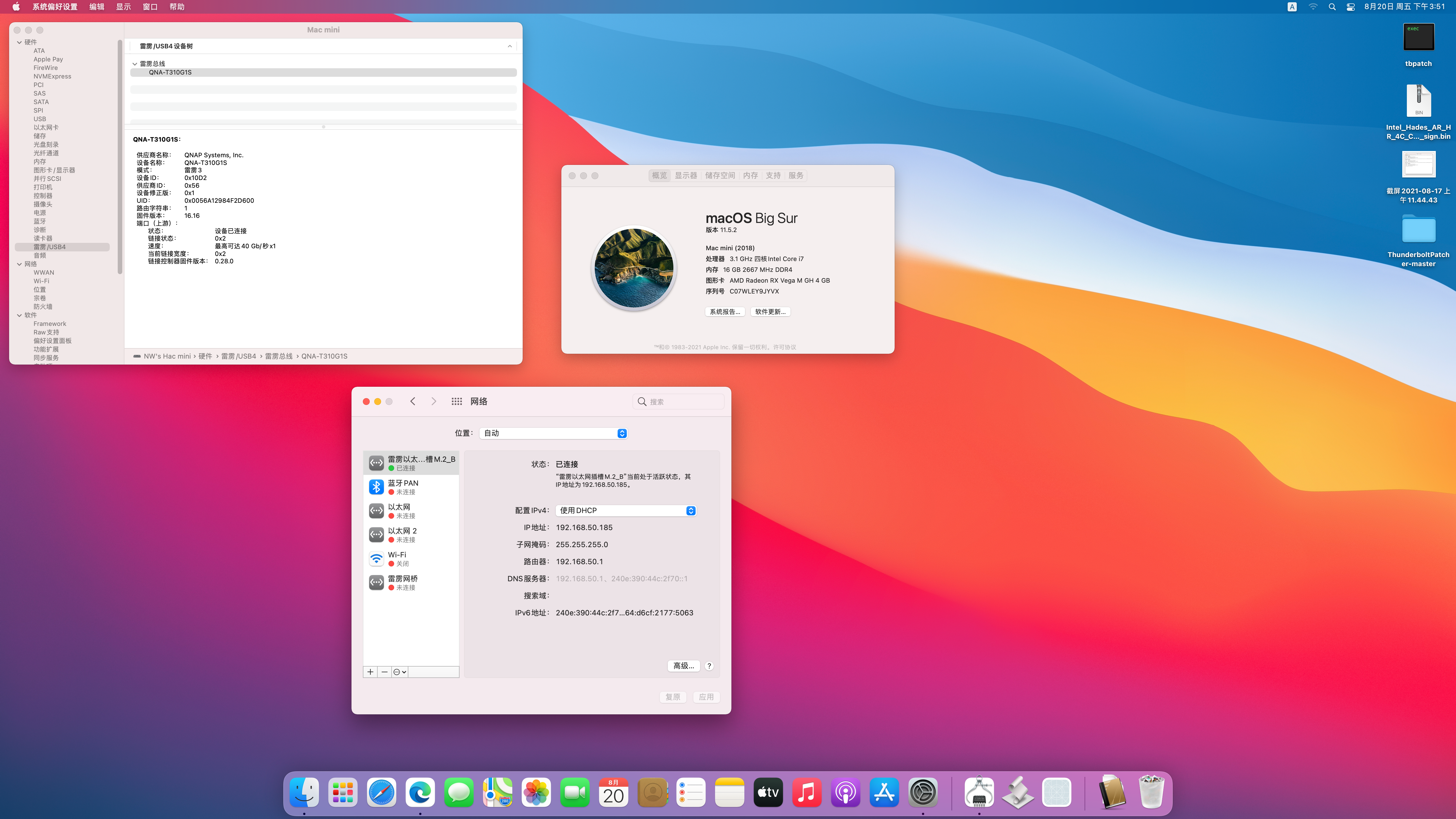The image size is (1456, 819).
Task: Click the 软件更新... button
Action: click(x=770, y=312)
